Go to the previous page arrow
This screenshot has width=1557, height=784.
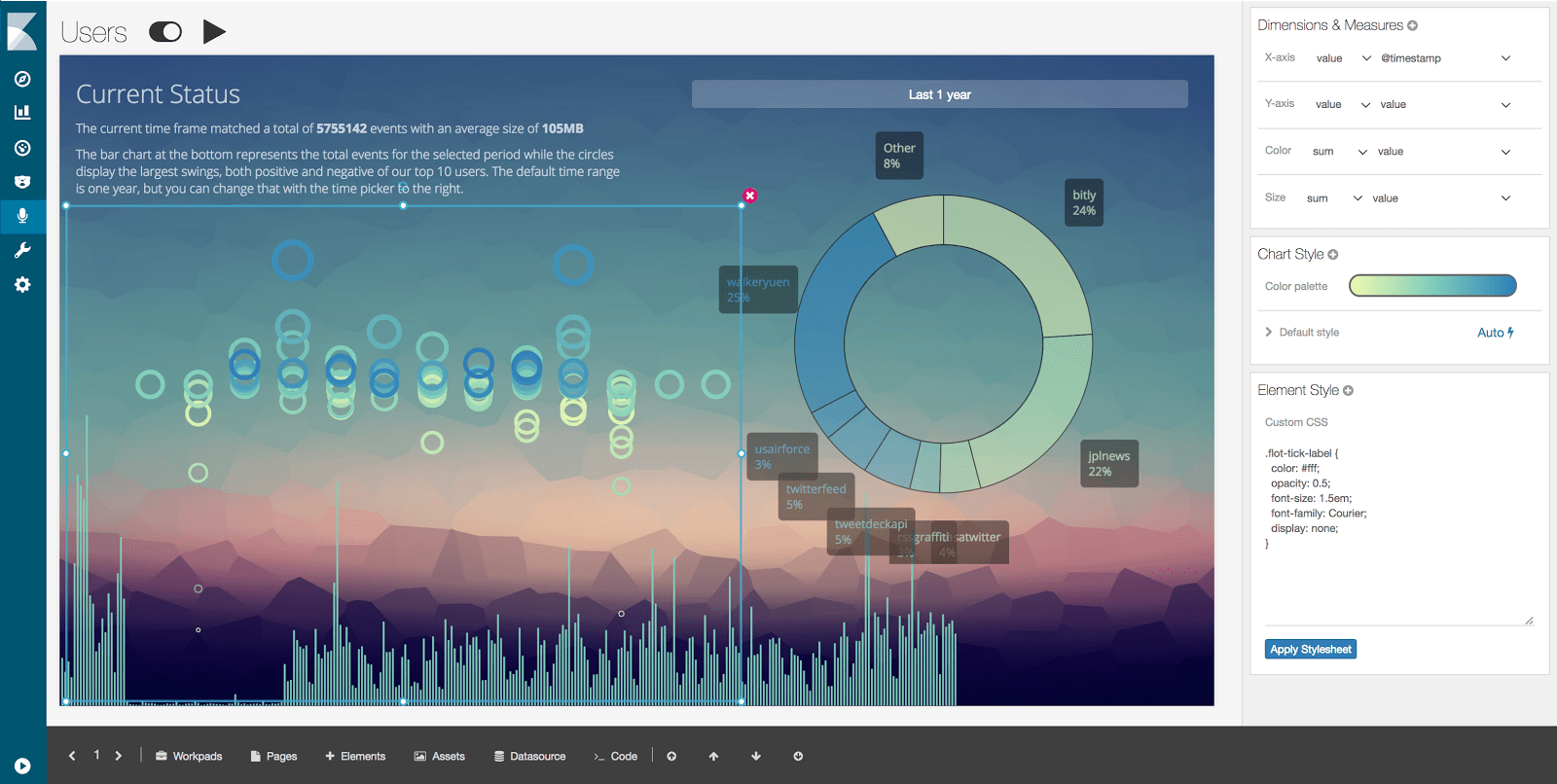(72, 756)
